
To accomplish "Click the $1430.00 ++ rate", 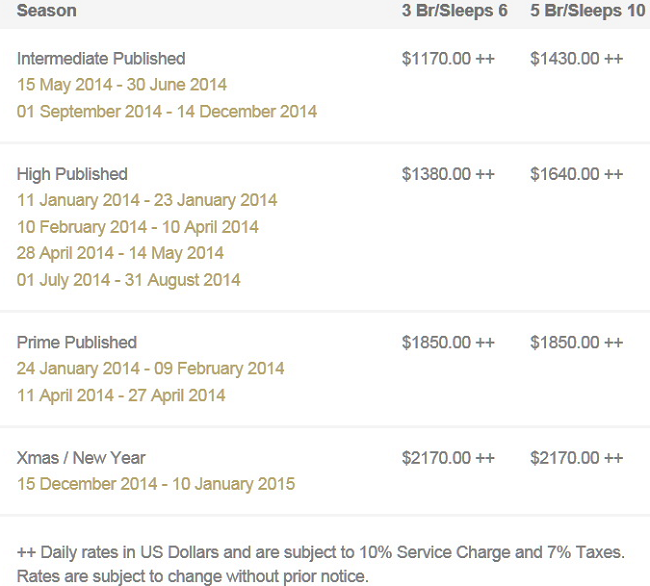I will (576, 58).
